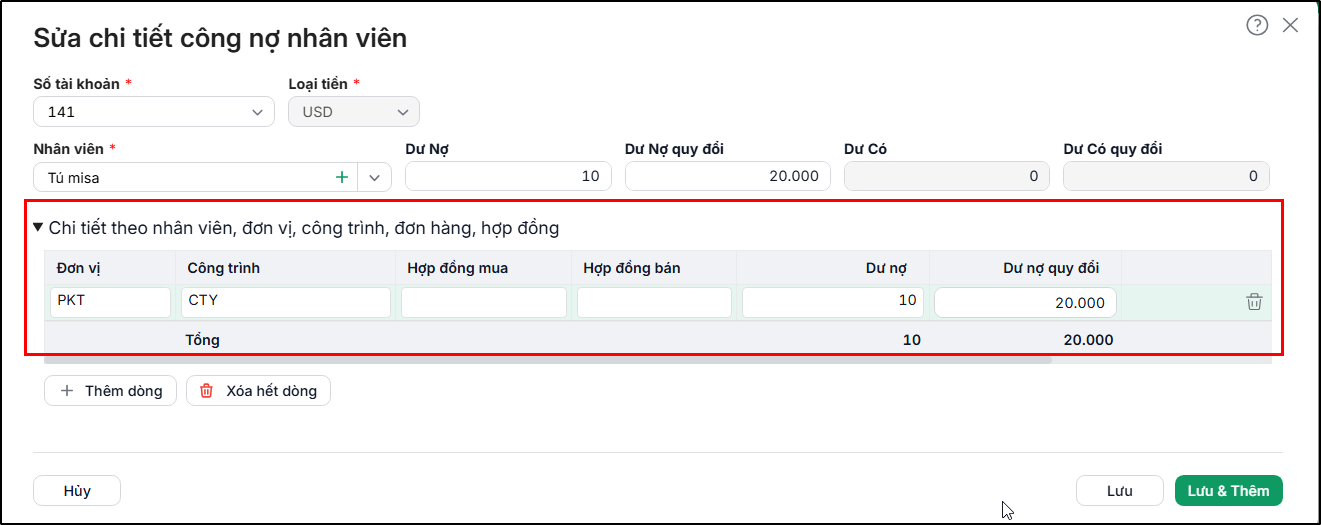The width and height of the screenshot is (1321, 525).
Task: Click the empty Hợp đồng mua cell
Action: click(x=484, y=302)
